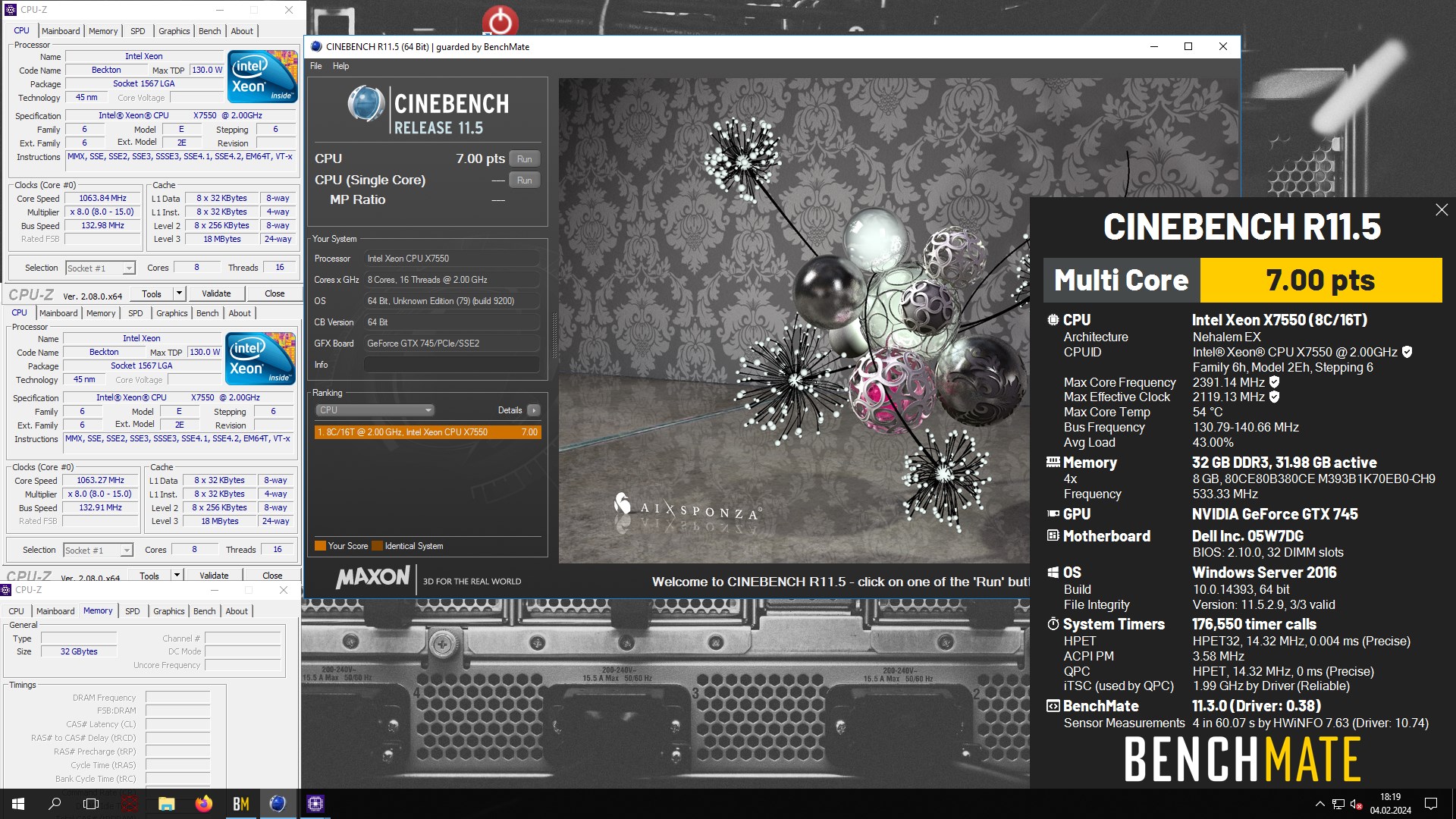Image resolution: width=1456 pixels, height=819 pixels.
Task: Click the verified shield next to CPUID value
Action: [1407, 352]
